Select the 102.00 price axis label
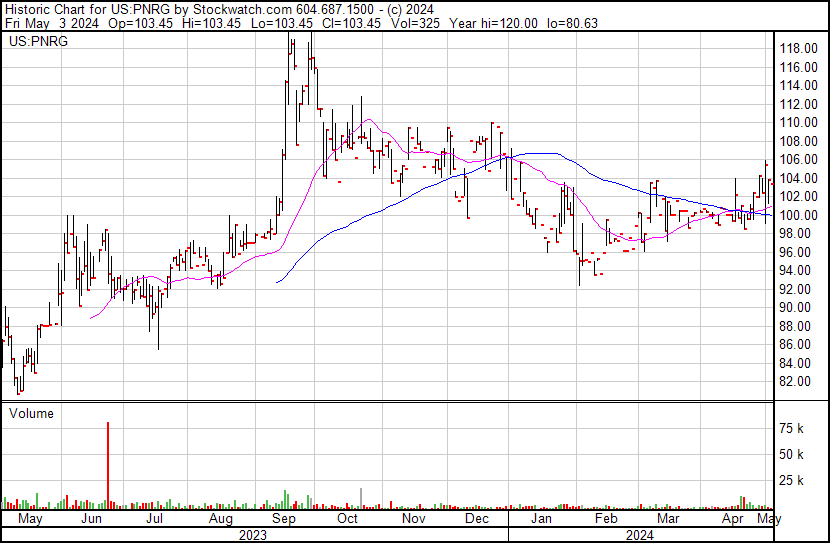This screenshot has width=830, height=543. [x=798, y=196]
